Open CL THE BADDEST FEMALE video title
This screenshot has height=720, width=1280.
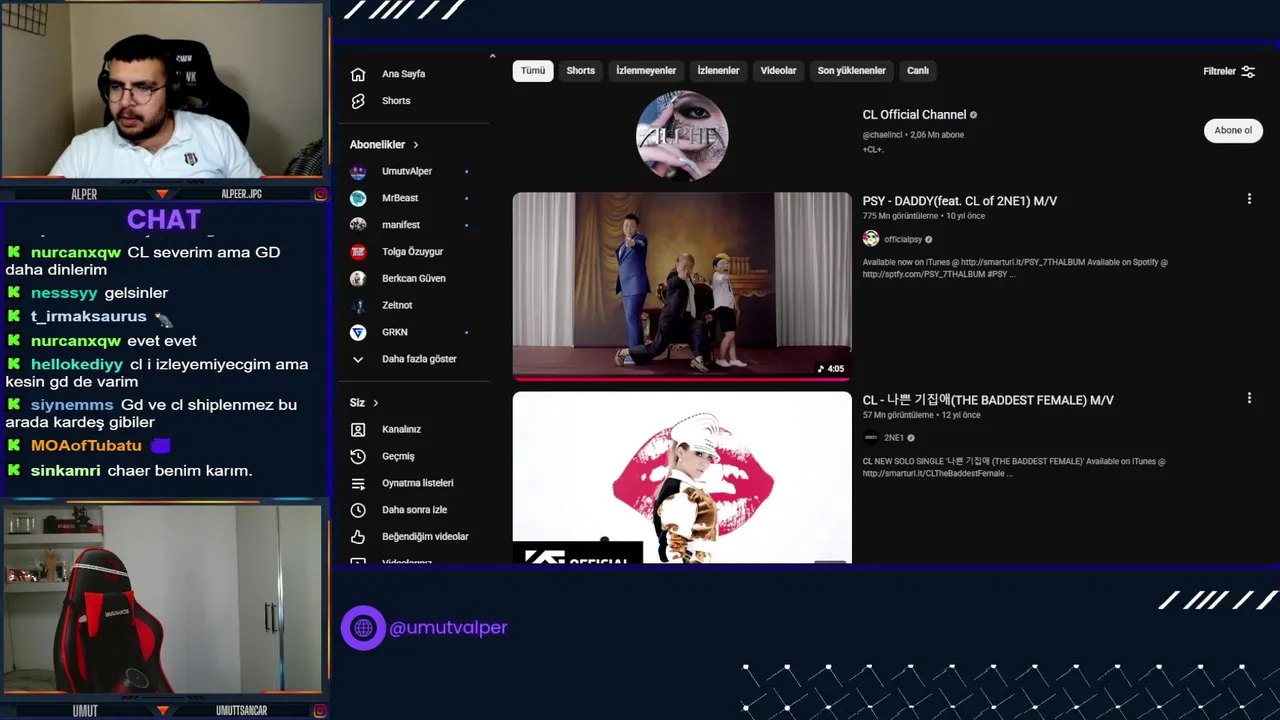988,400
